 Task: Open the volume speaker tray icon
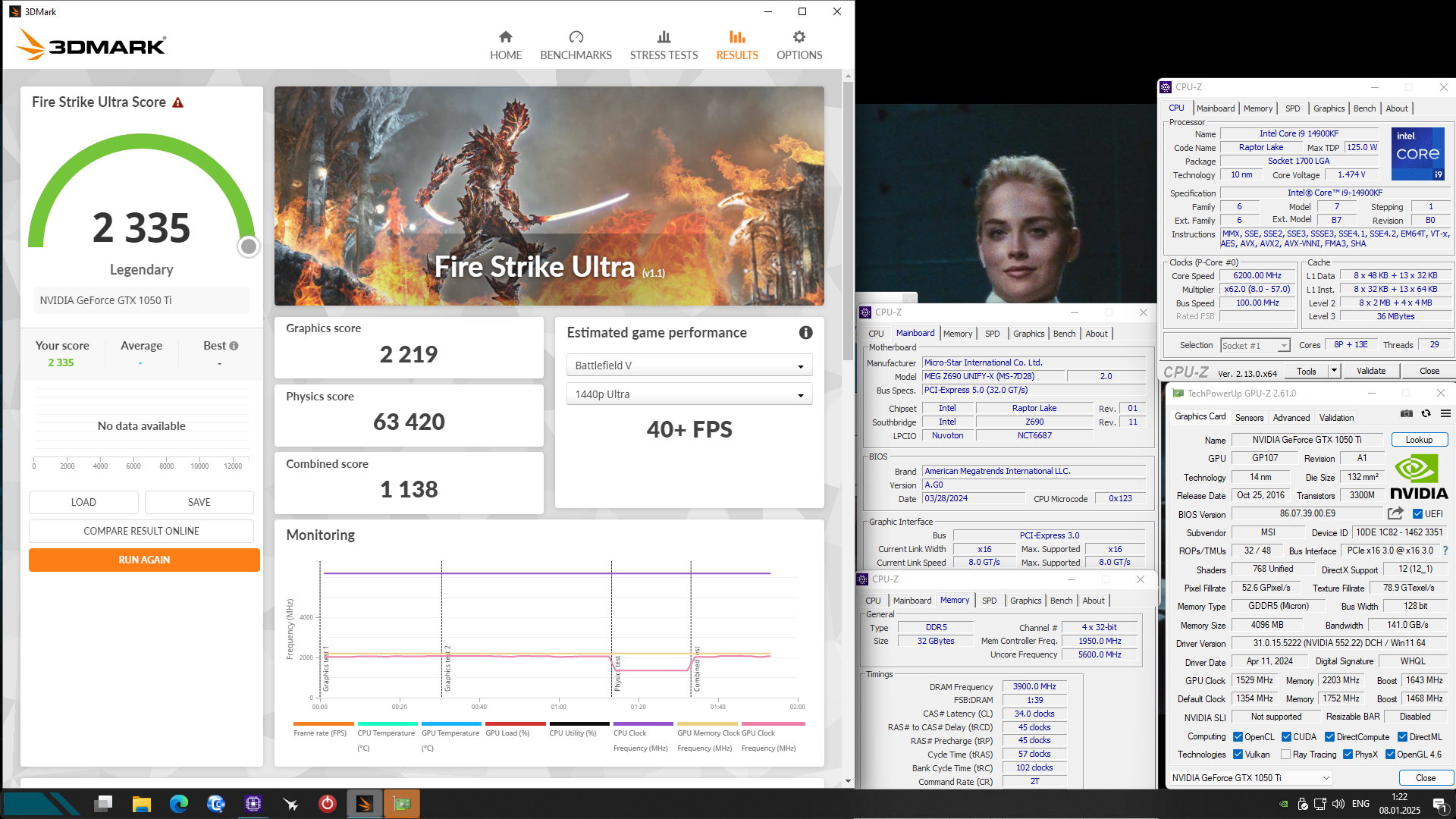click(x=1338, y=804)
